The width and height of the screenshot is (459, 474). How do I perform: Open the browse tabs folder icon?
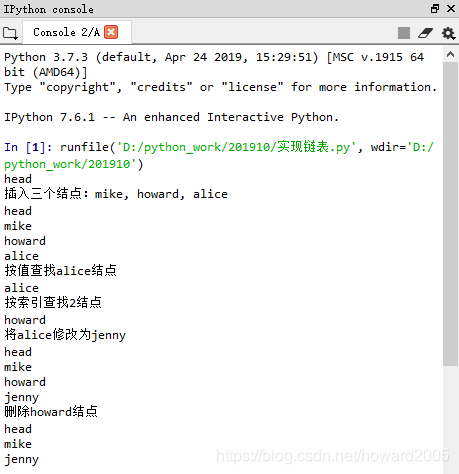pos(10,33)
